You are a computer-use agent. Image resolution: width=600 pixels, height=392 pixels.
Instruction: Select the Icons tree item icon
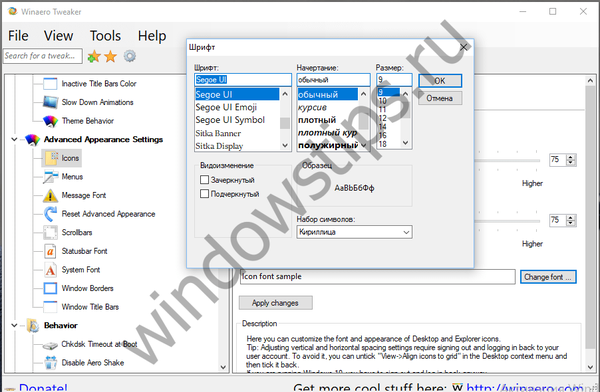51,158
